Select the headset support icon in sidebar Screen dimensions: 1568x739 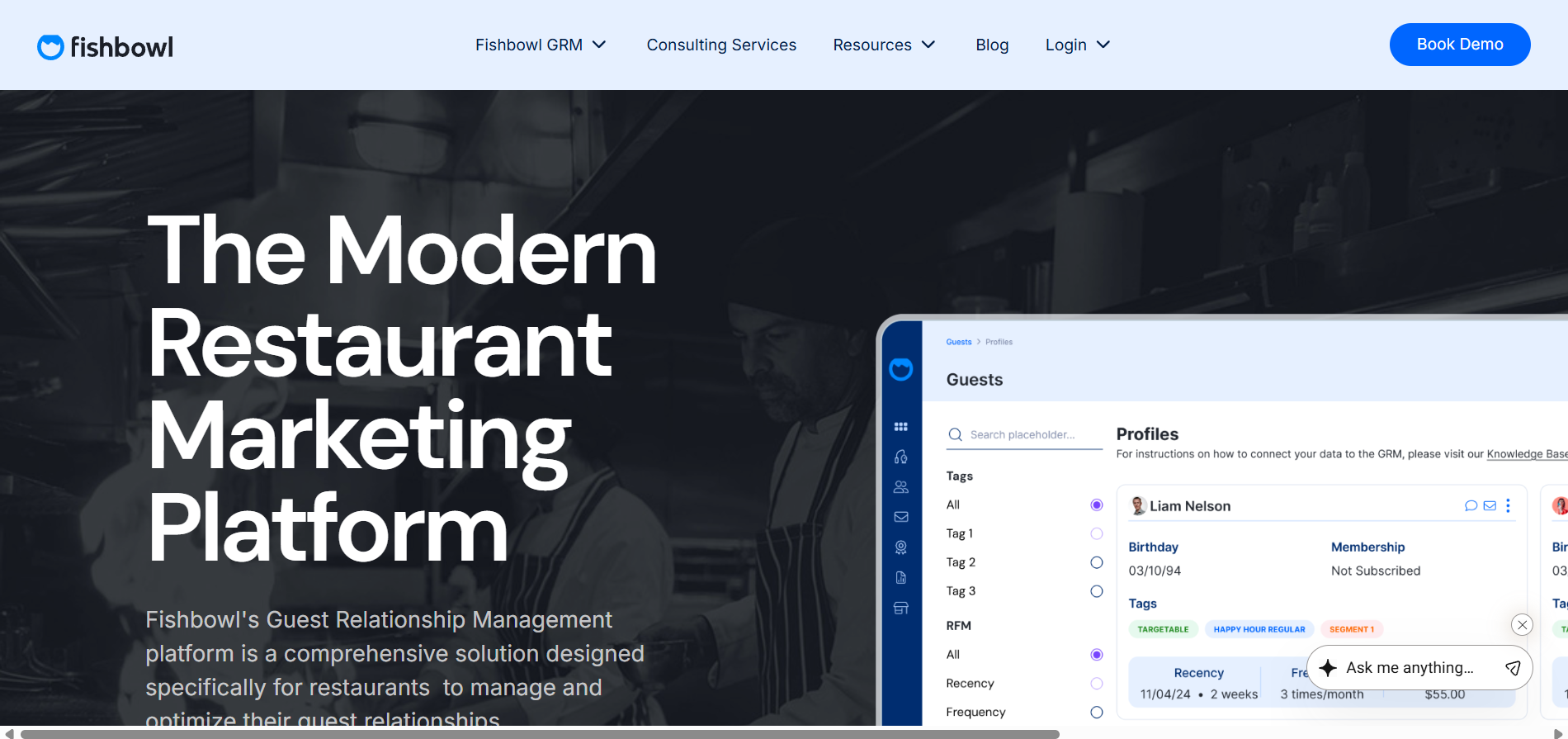click(x=901, y=457)
